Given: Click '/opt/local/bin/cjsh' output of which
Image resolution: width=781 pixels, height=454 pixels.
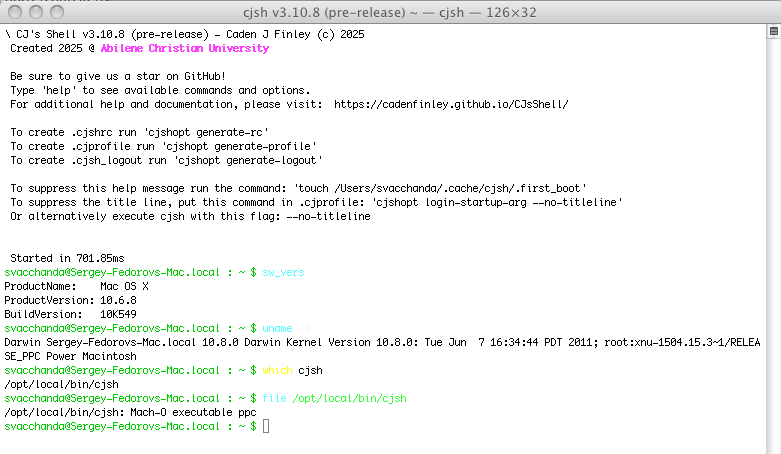Looking at the screenshot, I should 61,384.
